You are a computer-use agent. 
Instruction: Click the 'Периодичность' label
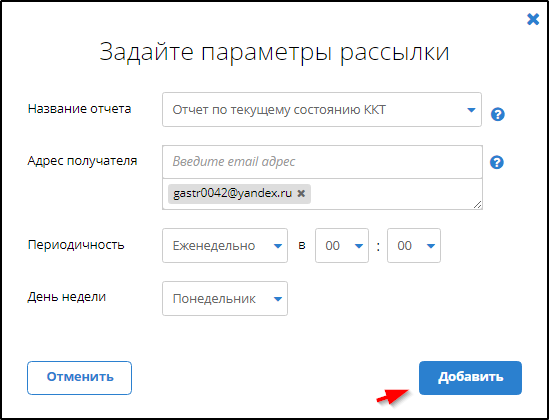click(76, 245)
